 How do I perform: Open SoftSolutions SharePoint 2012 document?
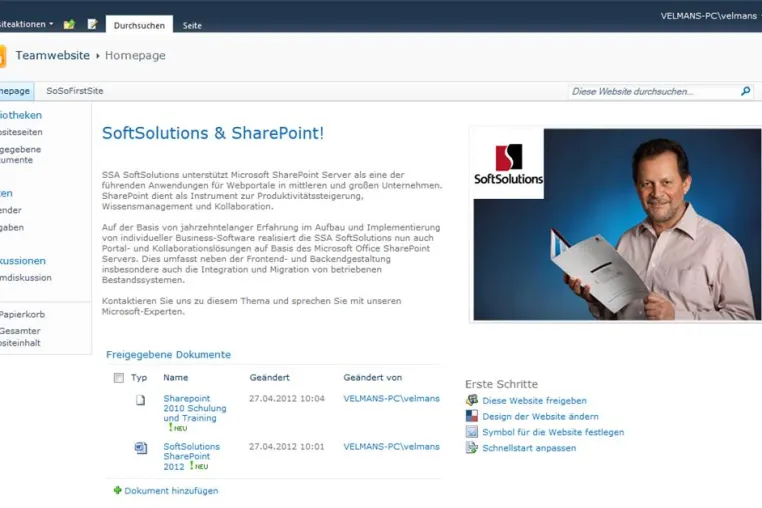(x=191, y=456)
